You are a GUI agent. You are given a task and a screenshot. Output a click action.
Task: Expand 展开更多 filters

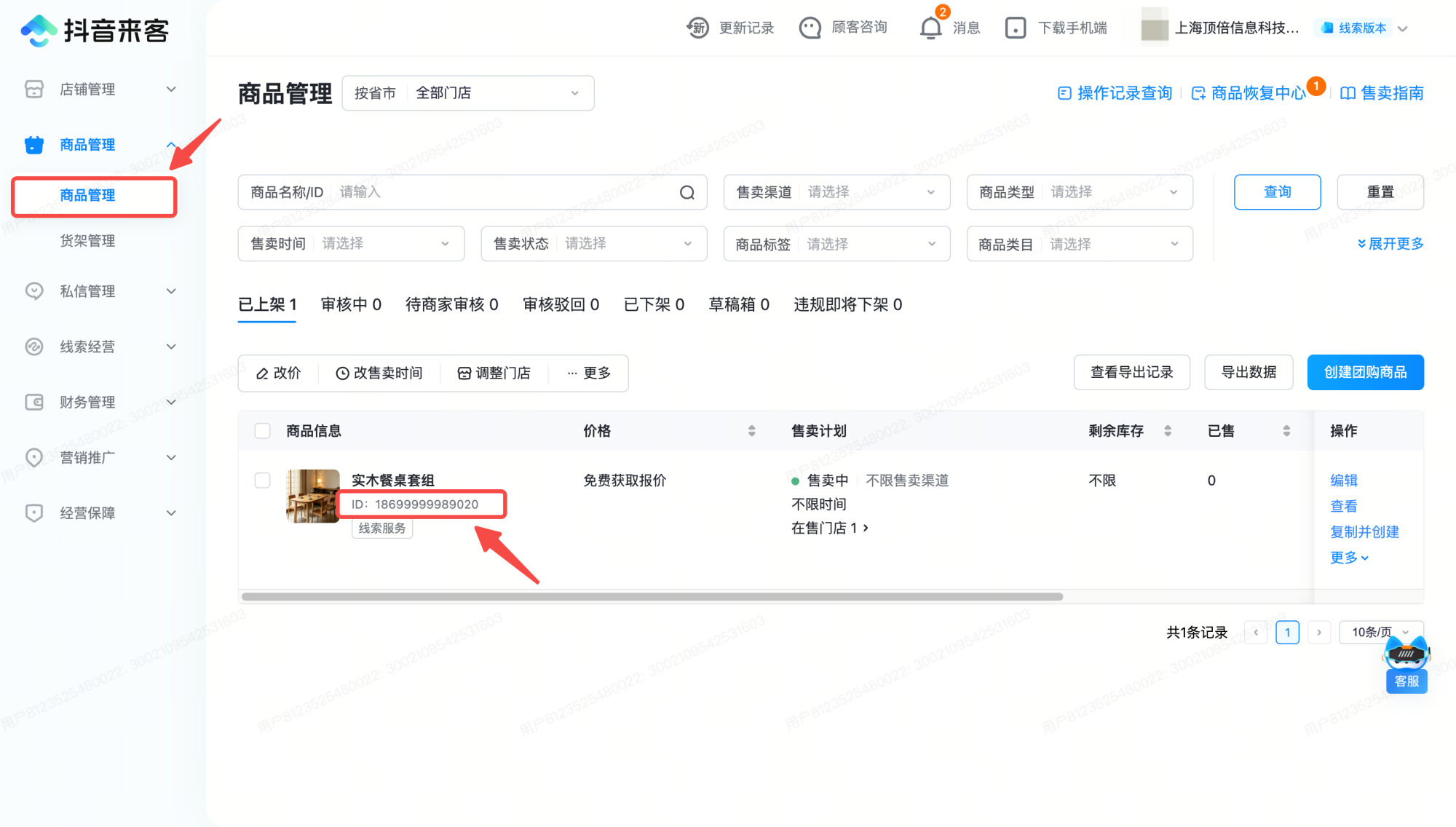click(x=1390, y=244)
